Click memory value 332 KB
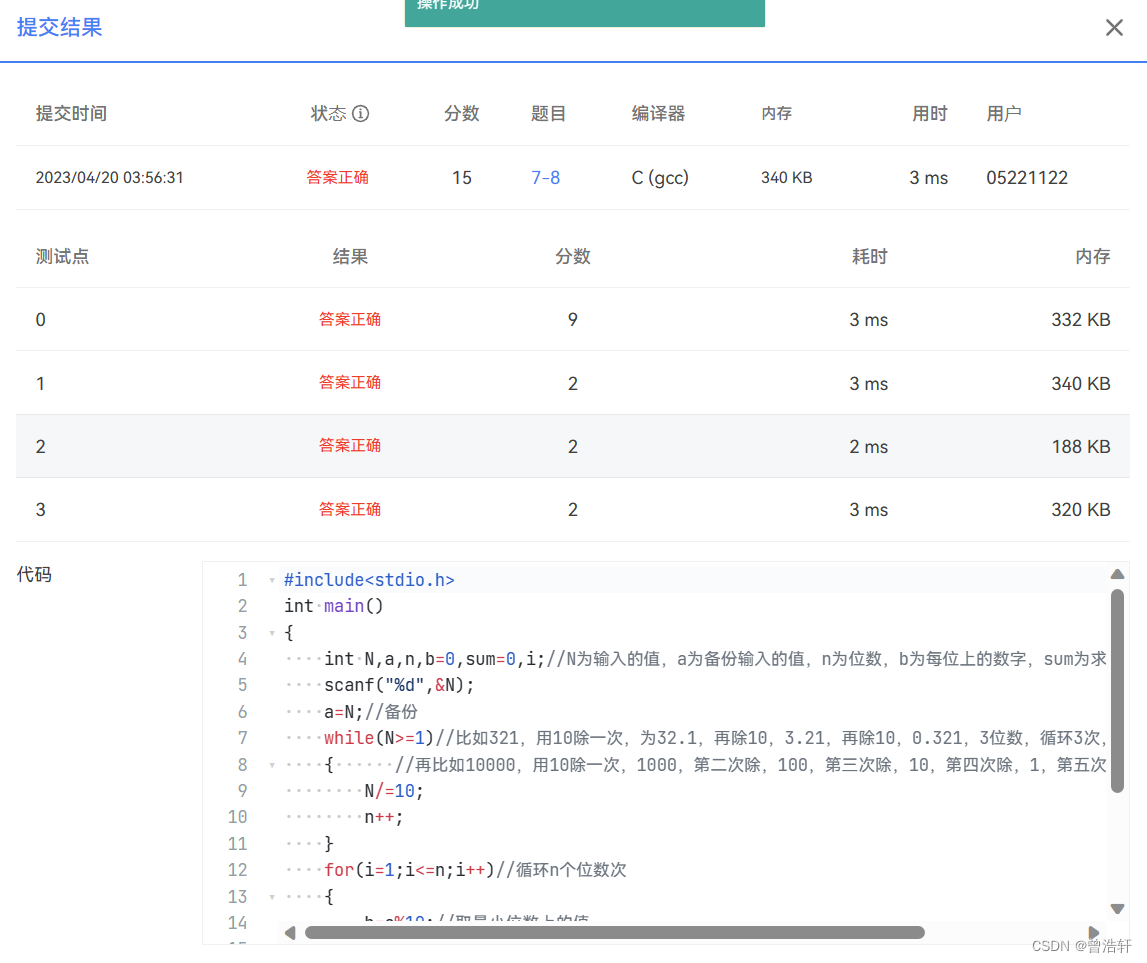 [1080, 320]
